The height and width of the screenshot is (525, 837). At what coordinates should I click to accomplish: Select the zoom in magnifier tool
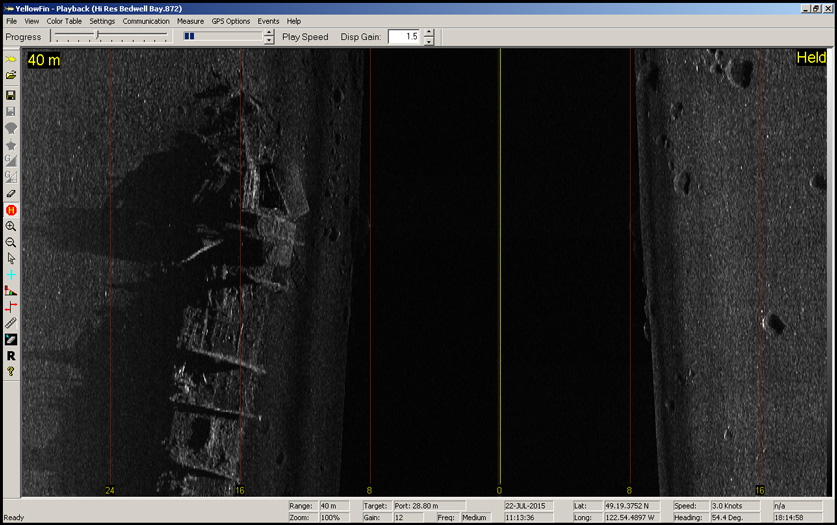coord(11,227)
